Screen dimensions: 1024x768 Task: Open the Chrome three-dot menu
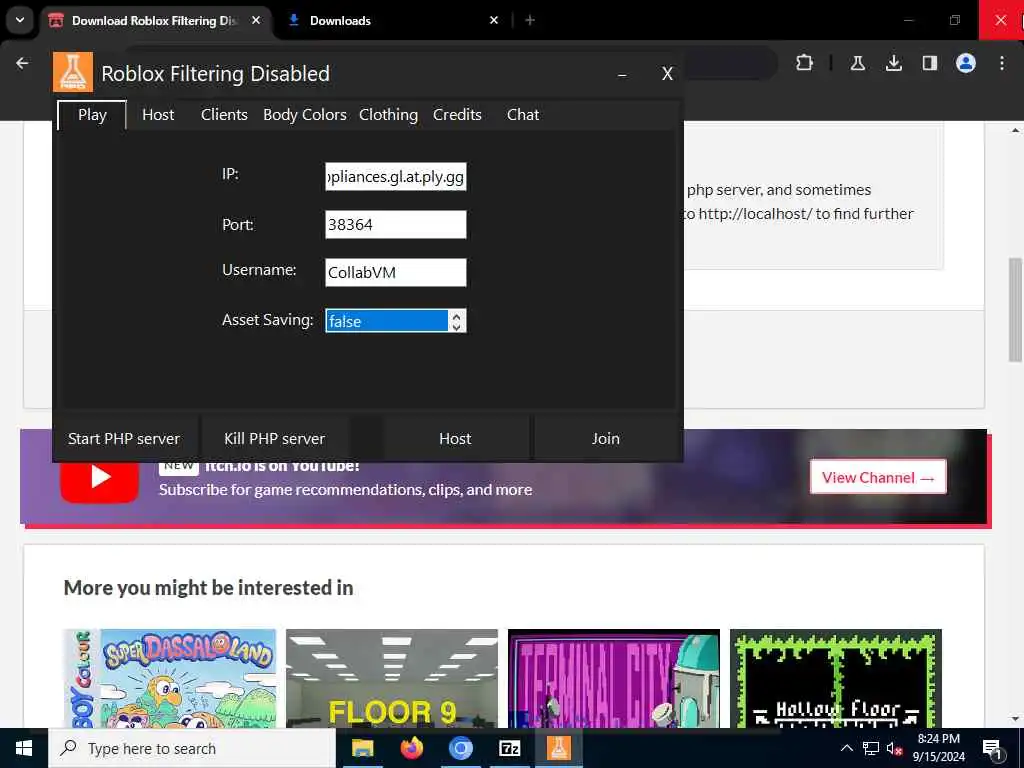click(x=1002, y=63)
